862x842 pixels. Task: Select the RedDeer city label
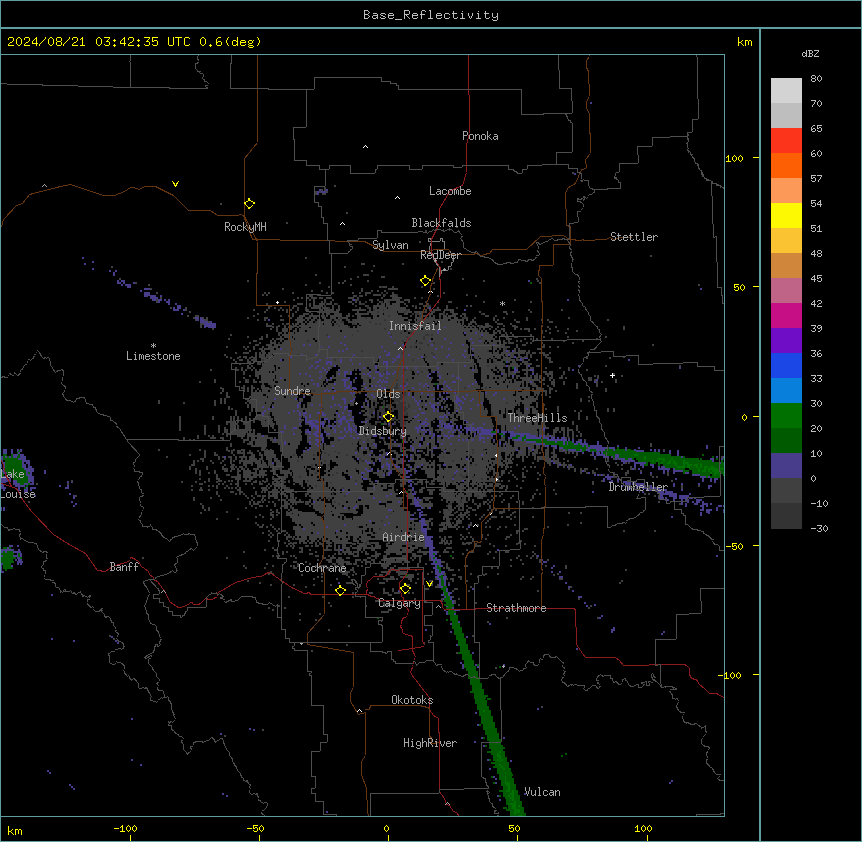coord(440,255)
